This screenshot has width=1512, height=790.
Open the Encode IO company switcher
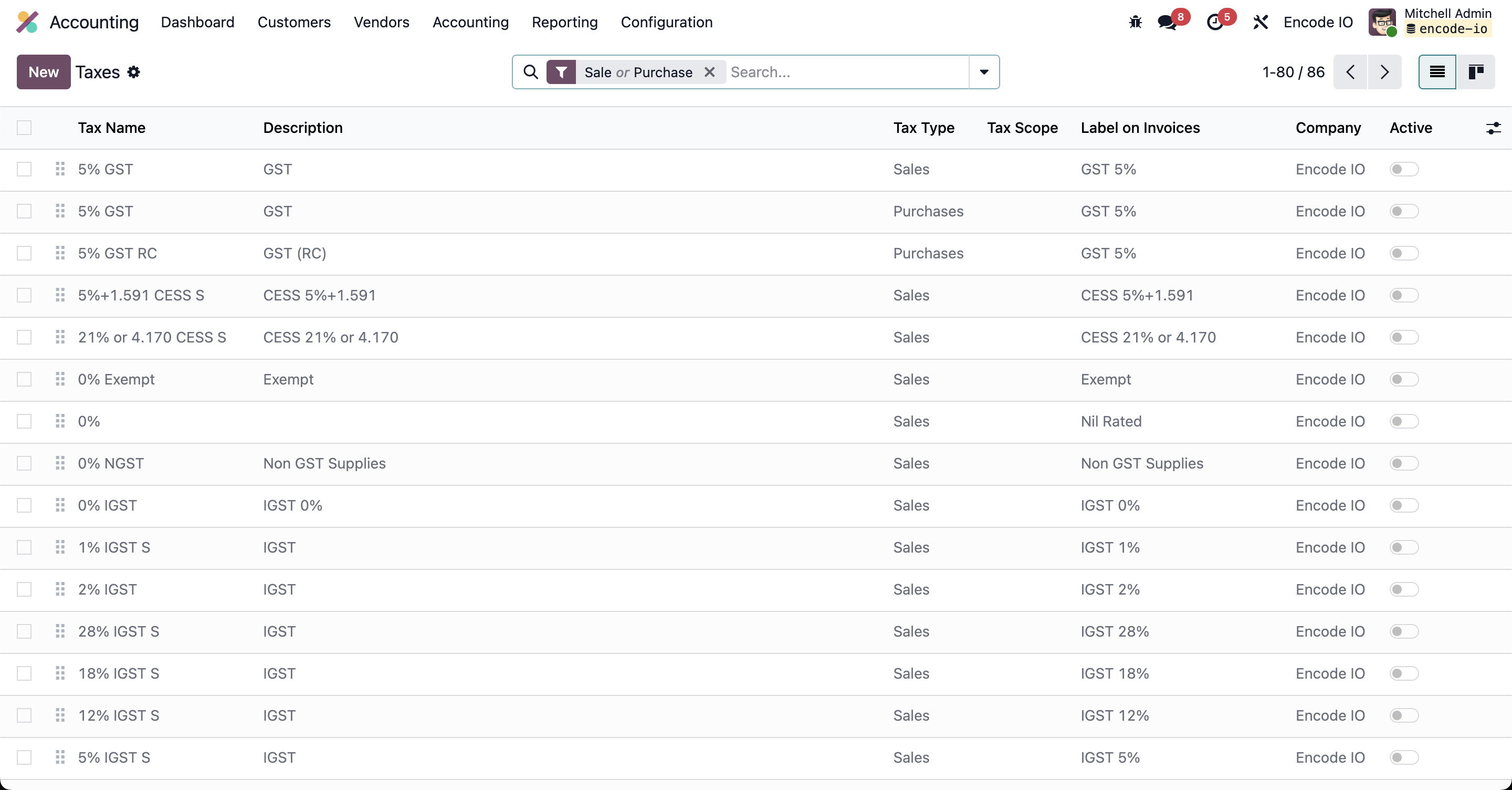point(1318,22)
